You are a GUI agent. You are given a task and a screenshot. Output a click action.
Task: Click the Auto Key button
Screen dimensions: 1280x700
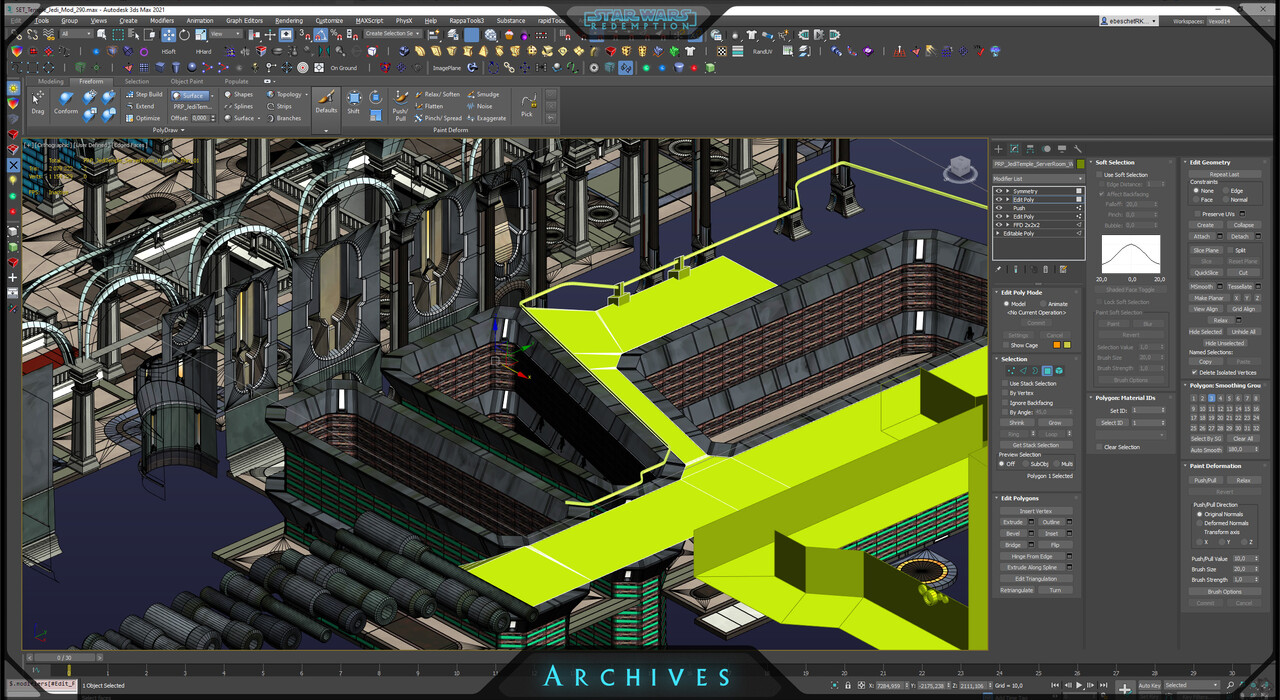click(x=1149, y=685)
